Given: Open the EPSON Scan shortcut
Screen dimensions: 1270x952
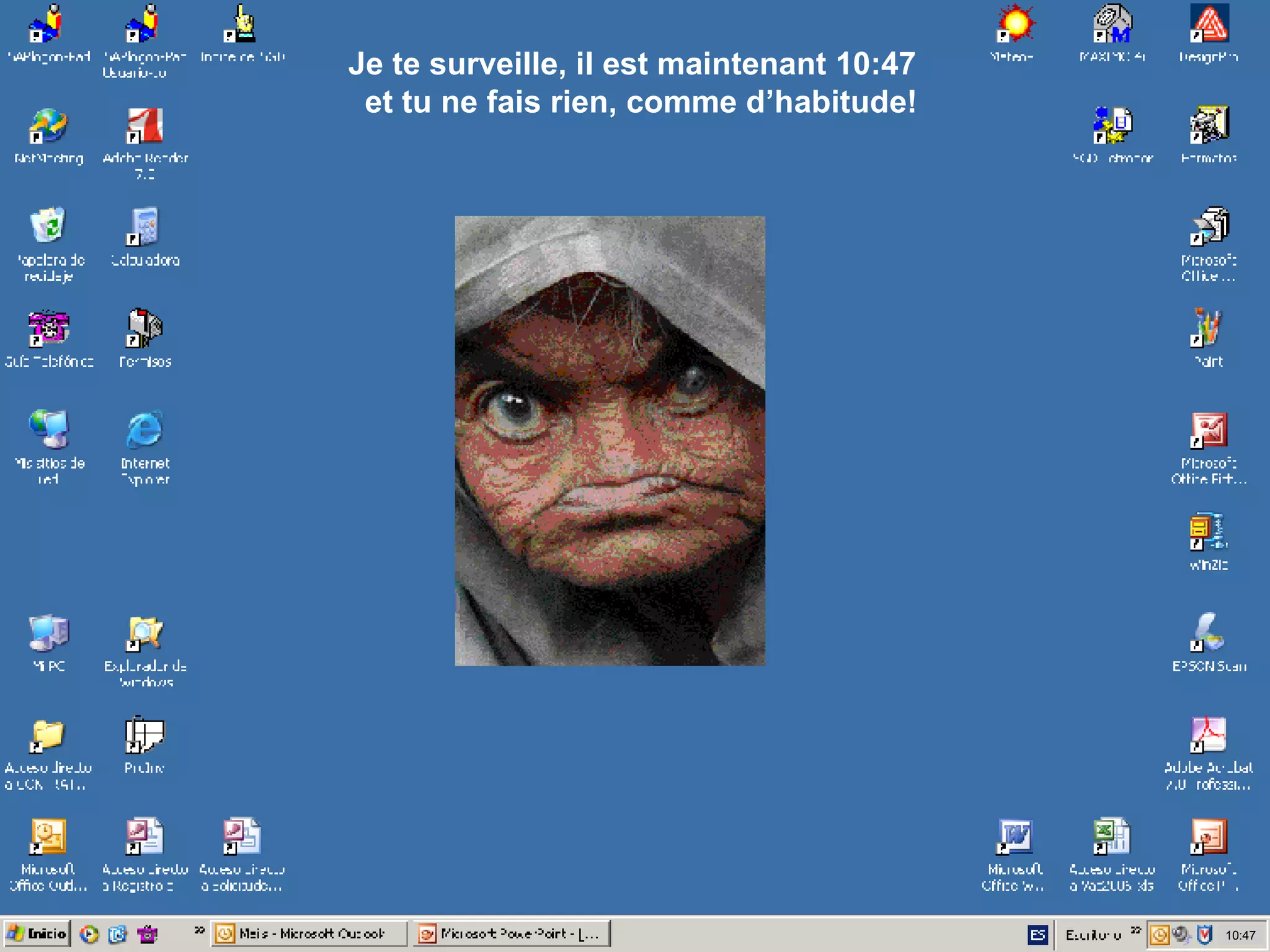Looking at the screenshot, I should tap(1208, 633).
